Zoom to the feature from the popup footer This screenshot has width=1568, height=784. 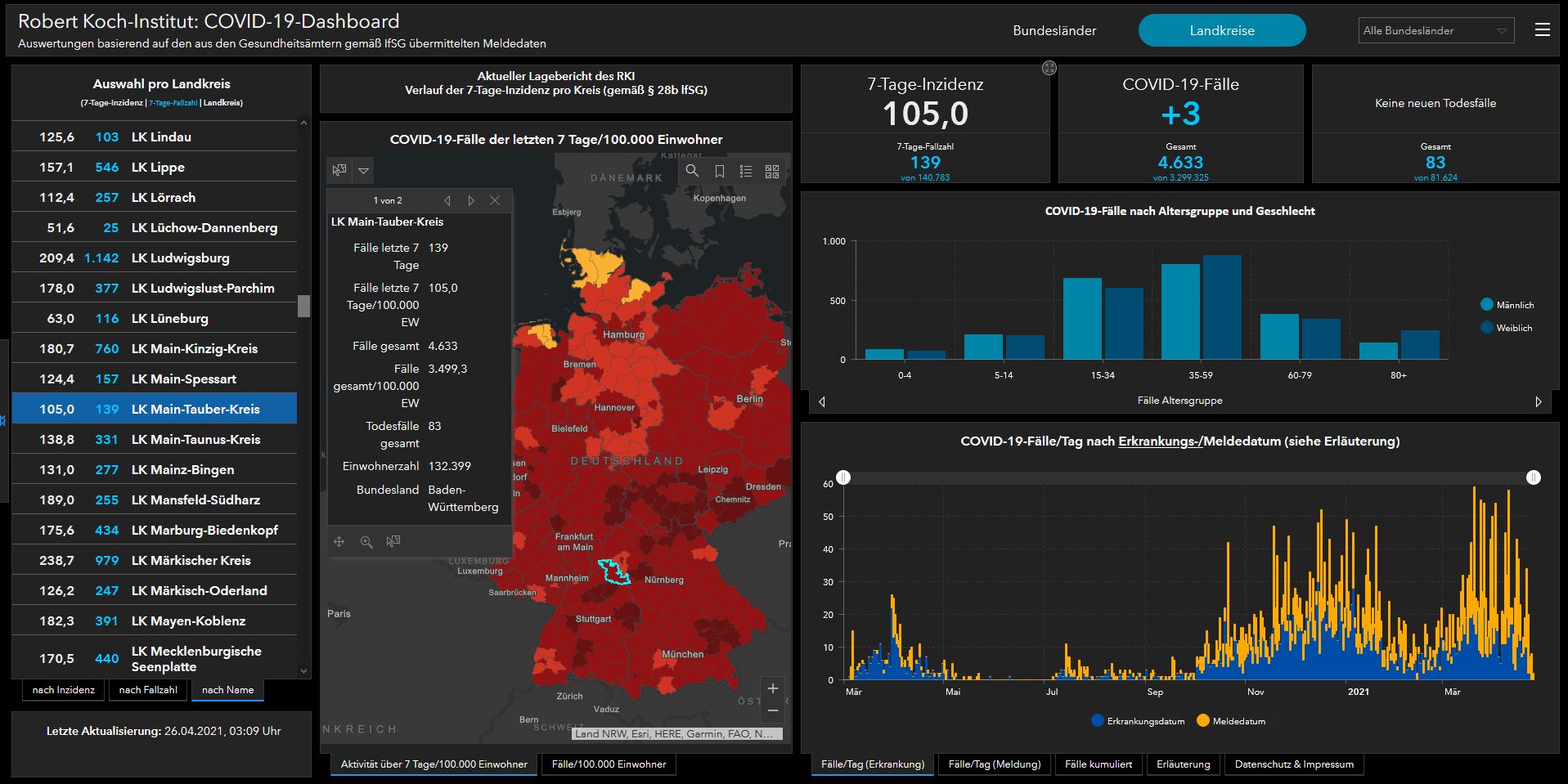point(366,542)
